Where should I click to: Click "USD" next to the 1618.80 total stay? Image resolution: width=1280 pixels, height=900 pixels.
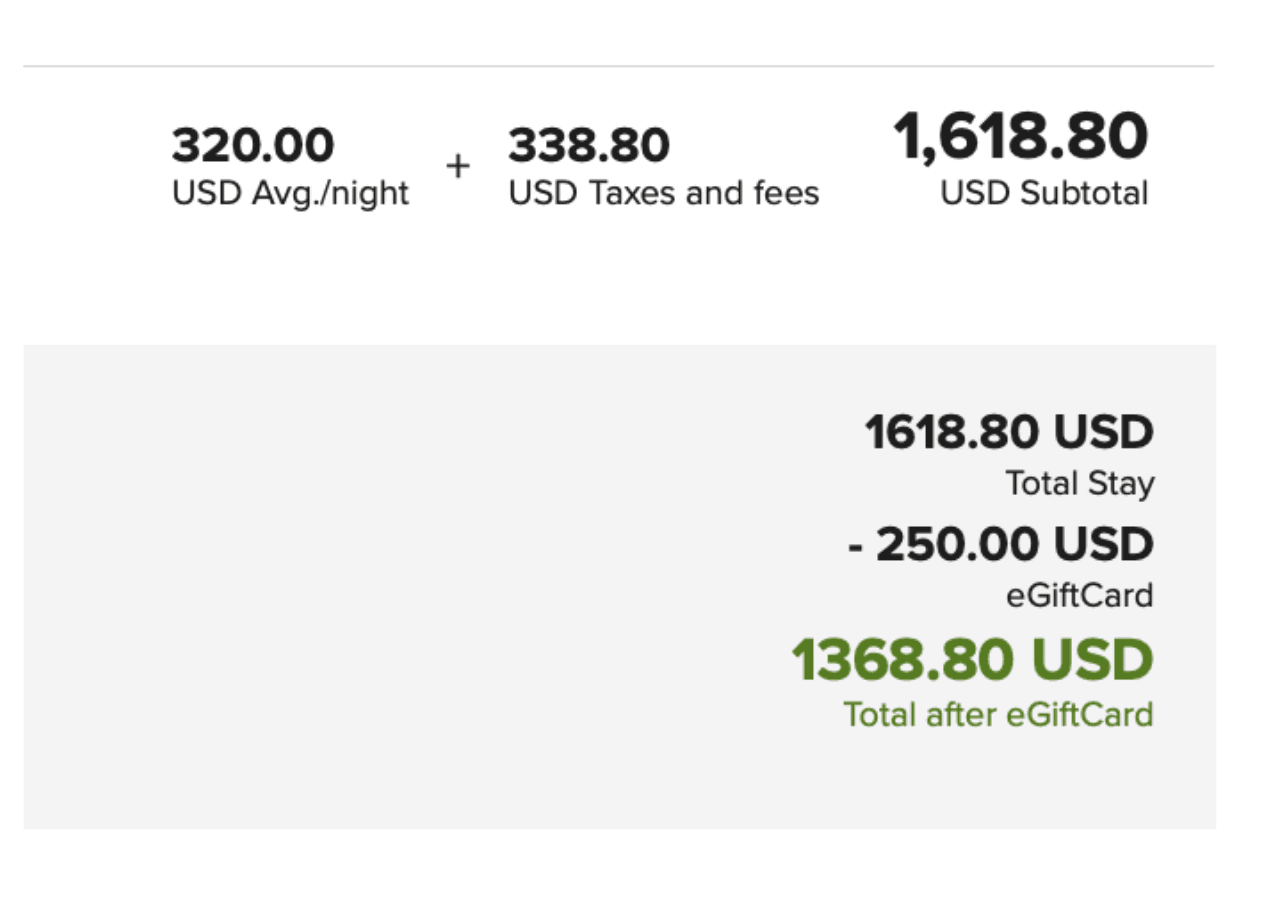[1104, 433]
